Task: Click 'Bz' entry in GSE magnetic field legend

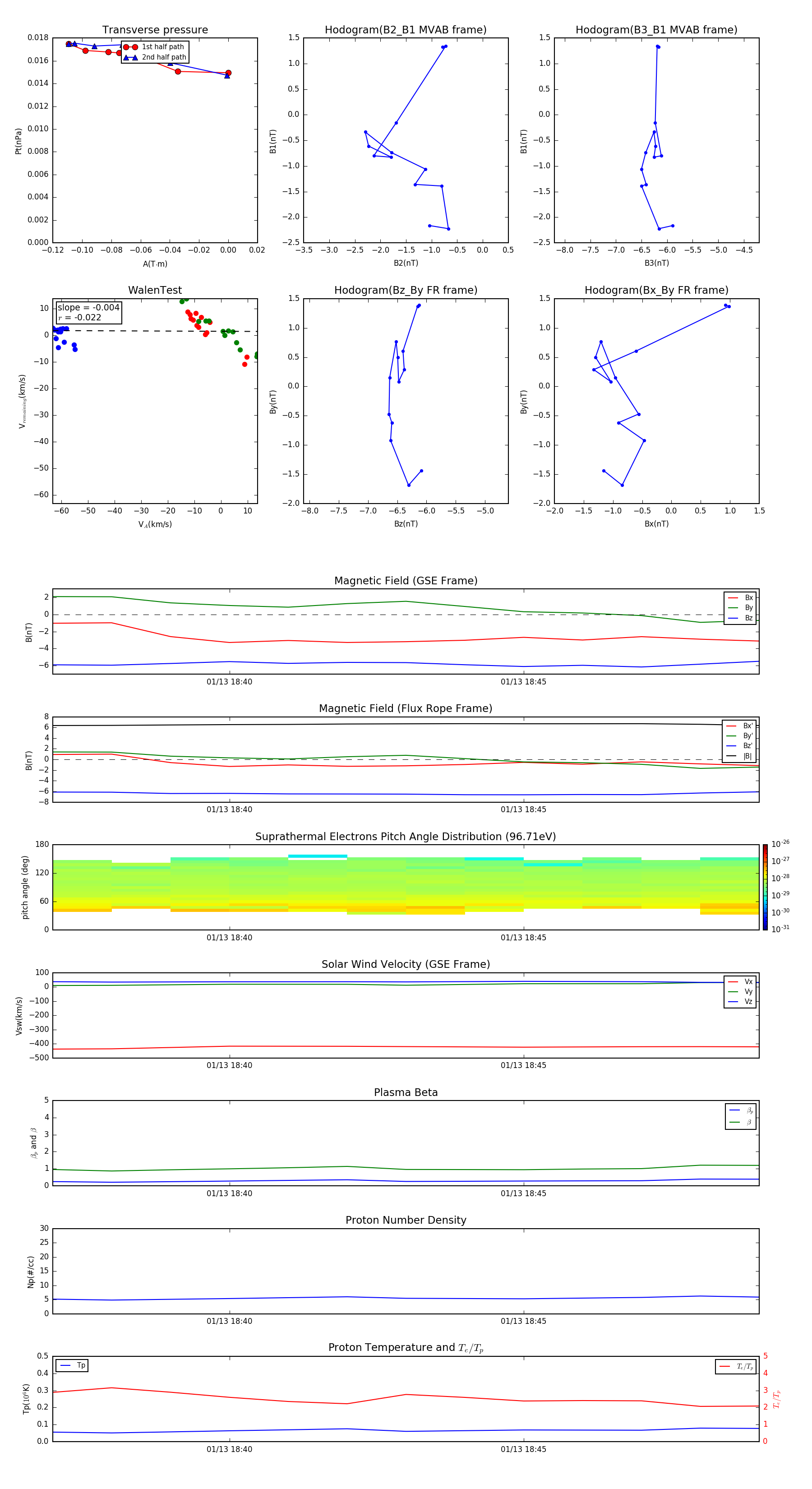Action: coord(740,619)
